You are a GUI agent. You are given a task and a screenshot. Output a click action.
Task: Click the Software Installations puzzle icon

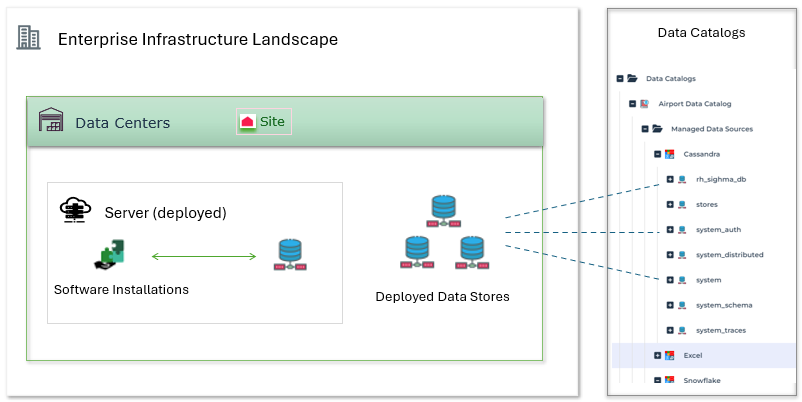coord(111,256)
